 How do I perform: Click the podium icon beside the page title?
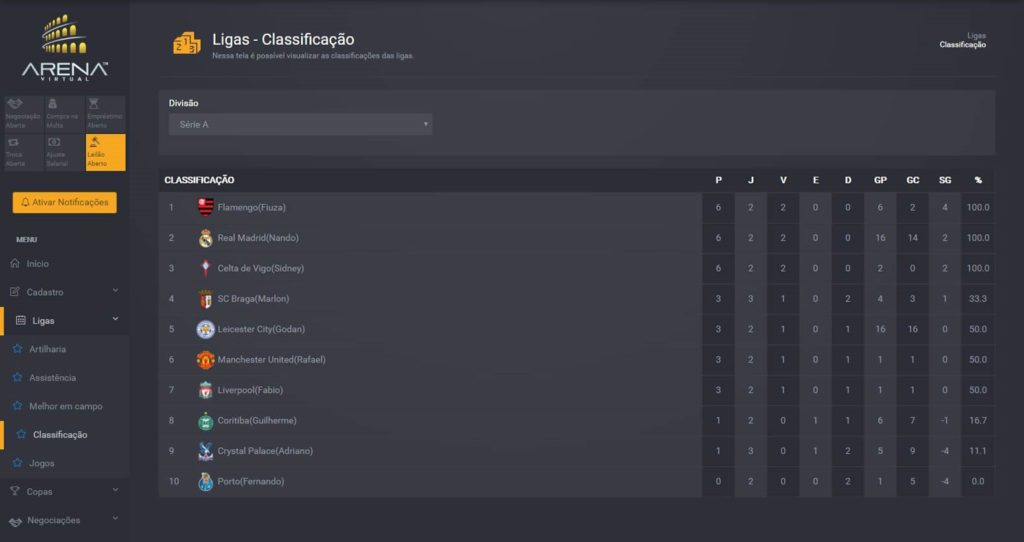tap(187, 44)
